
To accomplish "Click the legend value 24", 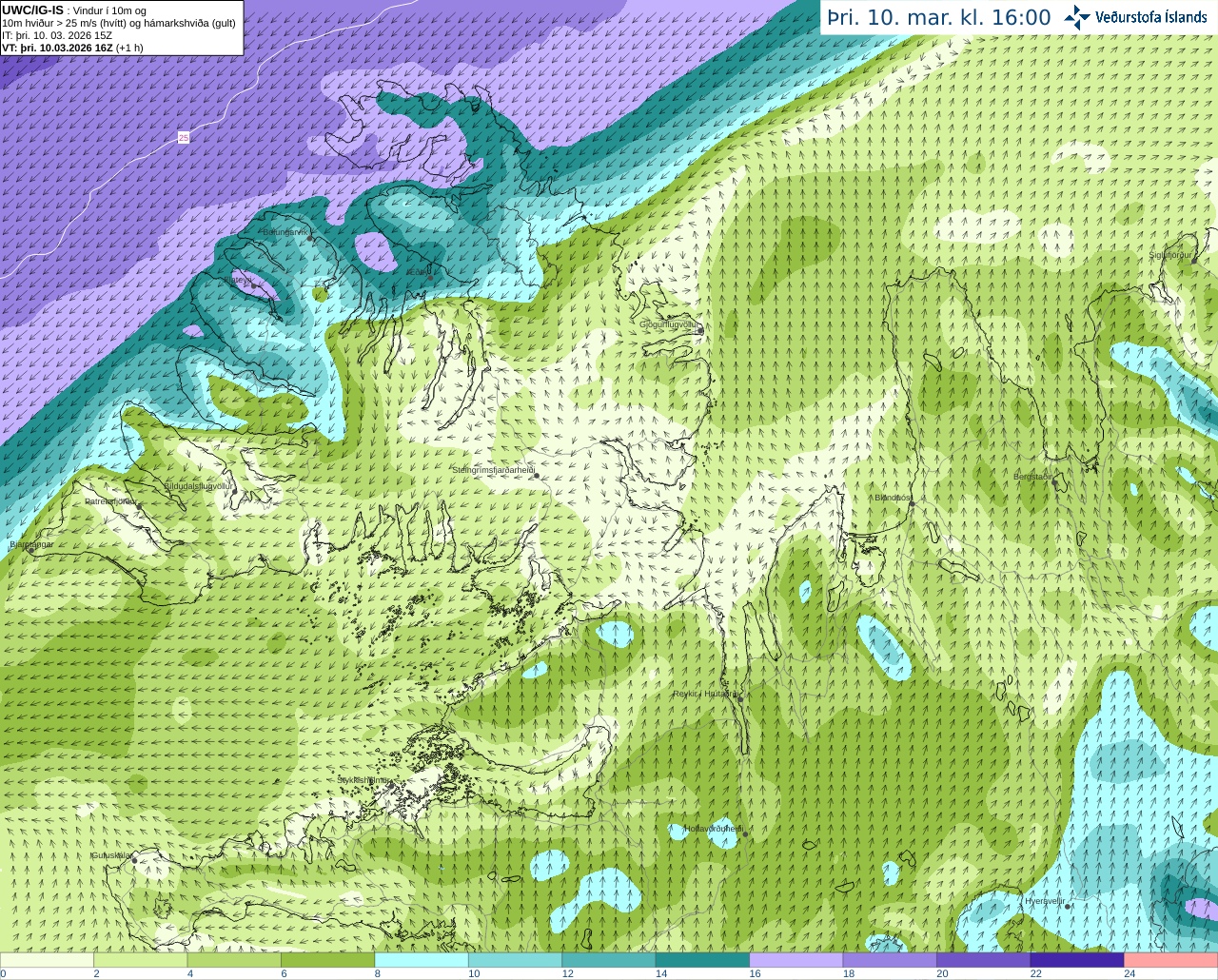I will (x=1130, y=973).
